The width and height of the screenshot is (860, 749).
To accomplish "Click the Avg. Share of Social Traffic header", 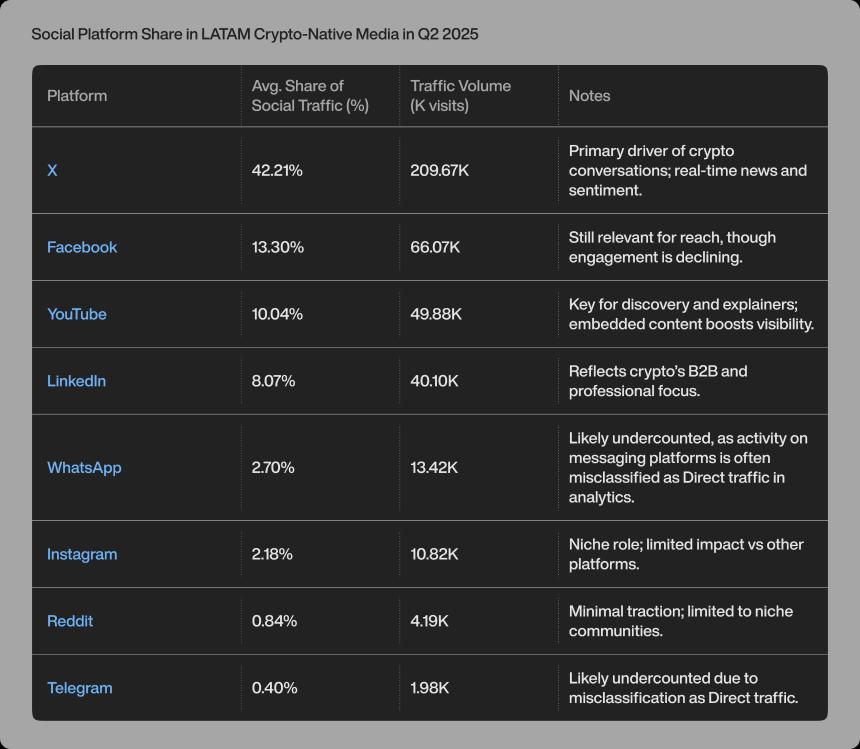I will [310, 96].
